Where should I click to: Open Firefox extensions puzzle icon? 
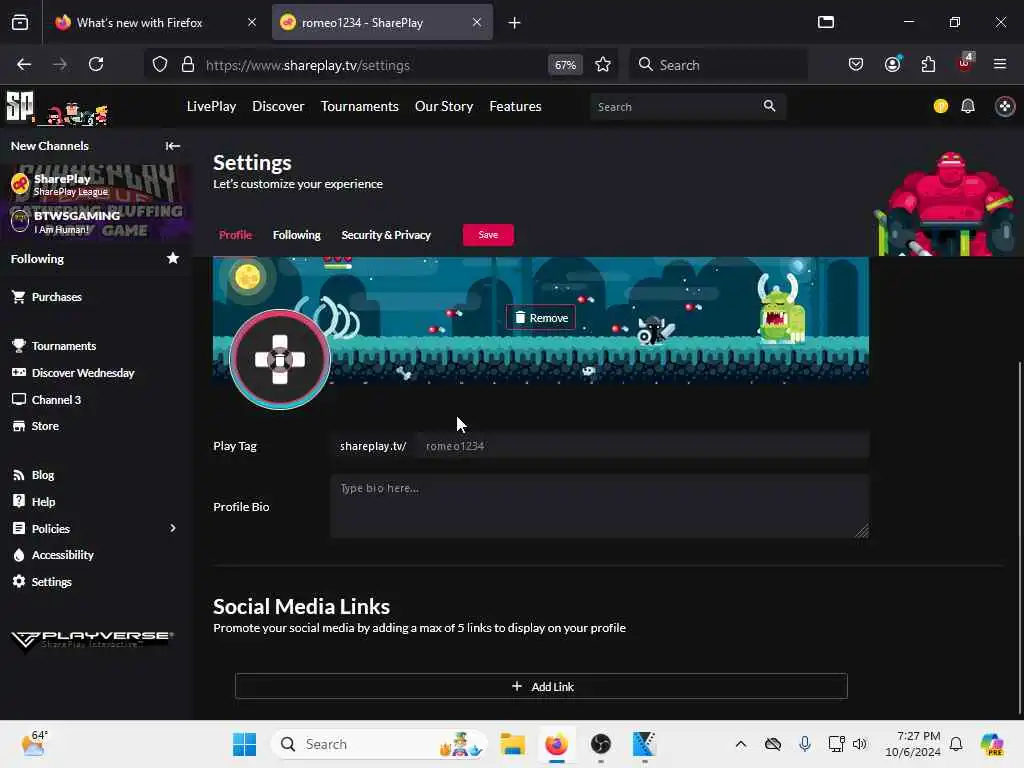928,64
